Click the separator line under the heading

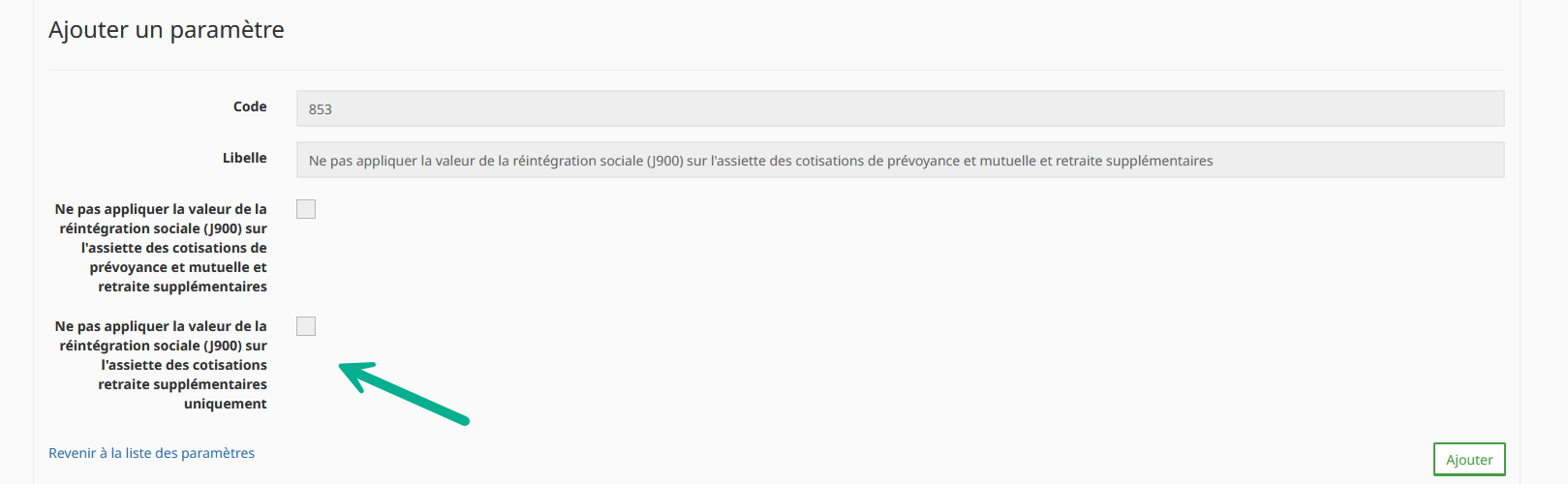pyautogui.click(x=777, y=70)
